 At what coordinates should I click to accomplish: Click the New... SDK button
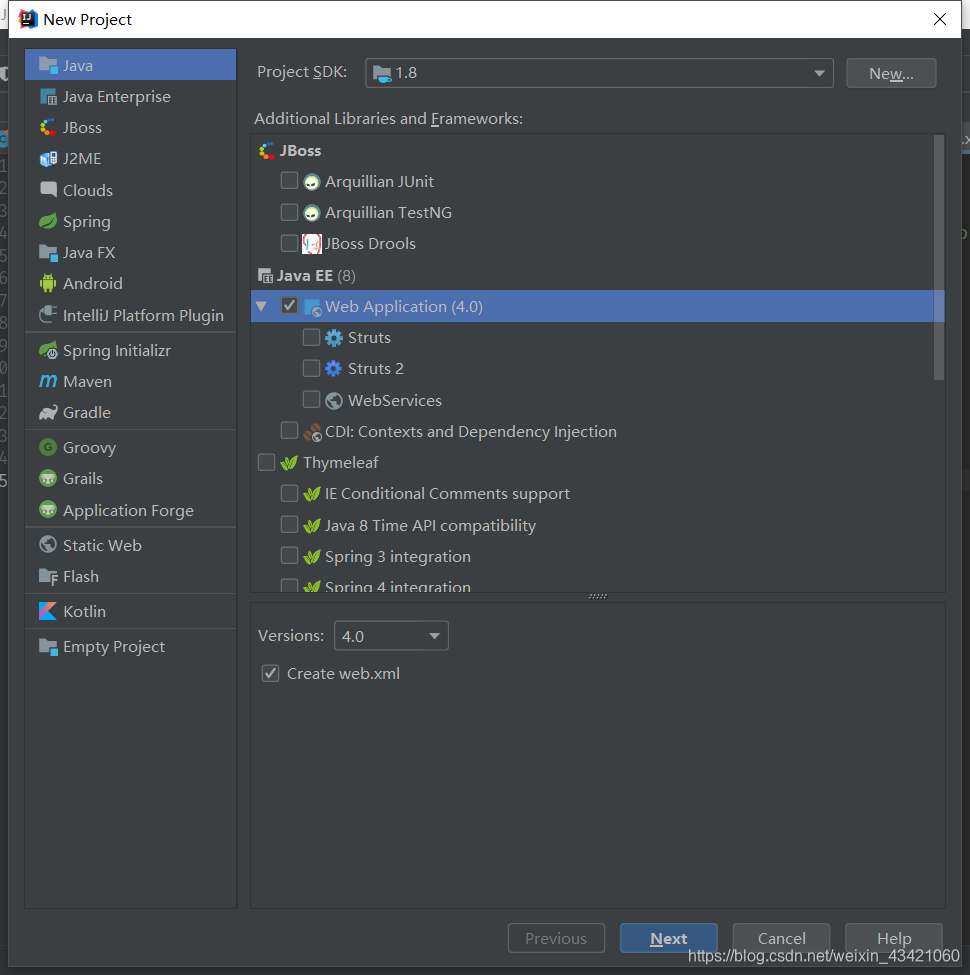891,73
